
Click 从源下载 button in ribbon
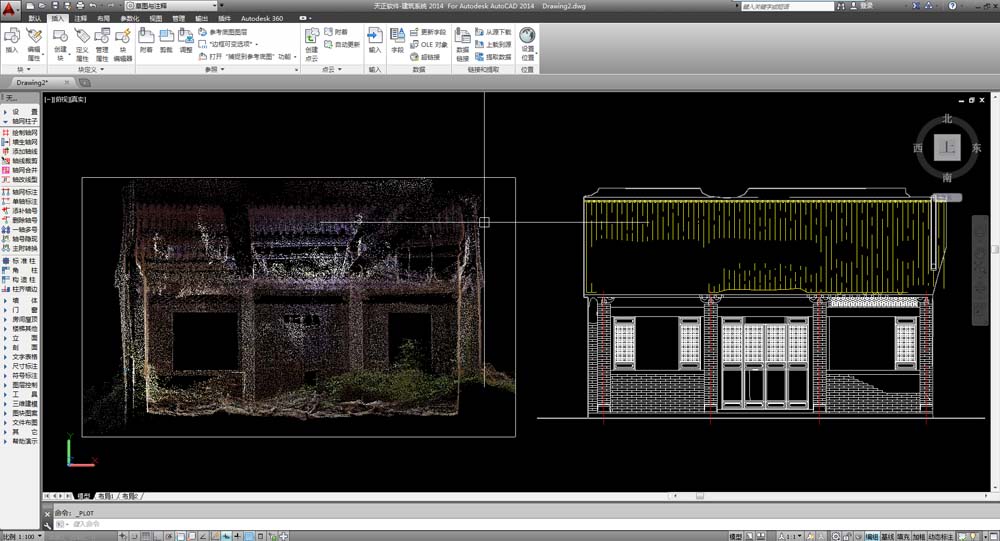pyautogui.click(x=493, y=32)
